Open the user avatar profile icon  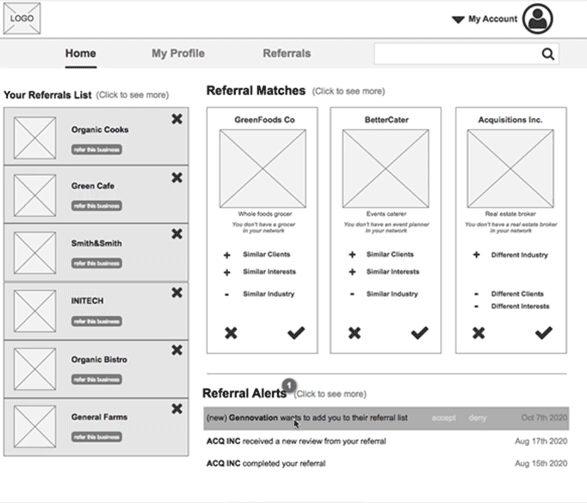pyautogui.click(x=538, y=19)
